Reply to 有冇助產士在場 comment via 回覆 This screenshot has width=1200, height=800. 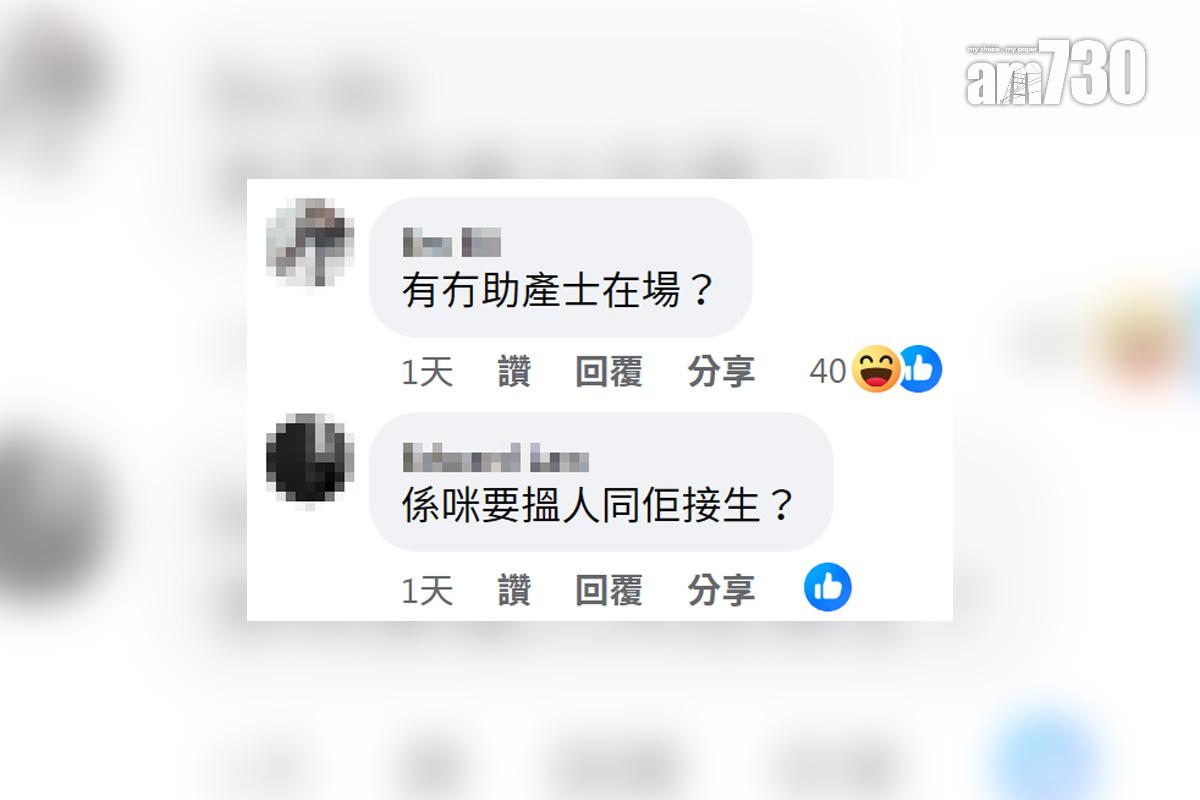[608, 372]
